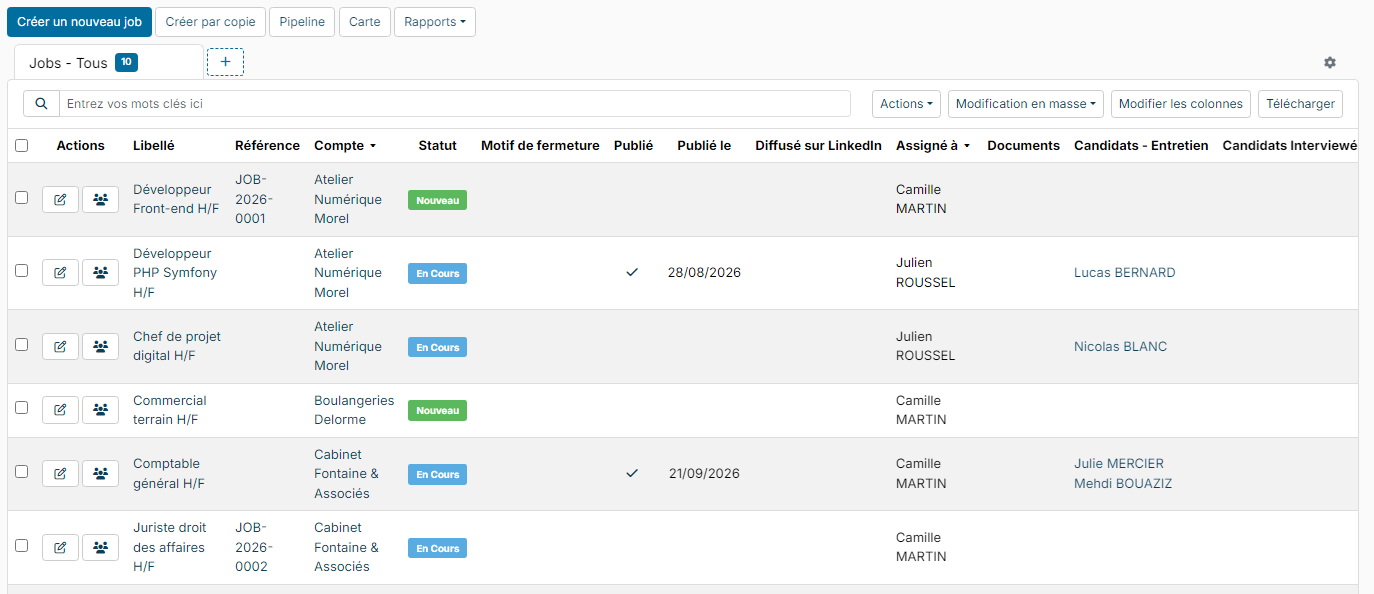Click the search magnifier icon
Screen dimensions: 1374x594
[41, 104]
